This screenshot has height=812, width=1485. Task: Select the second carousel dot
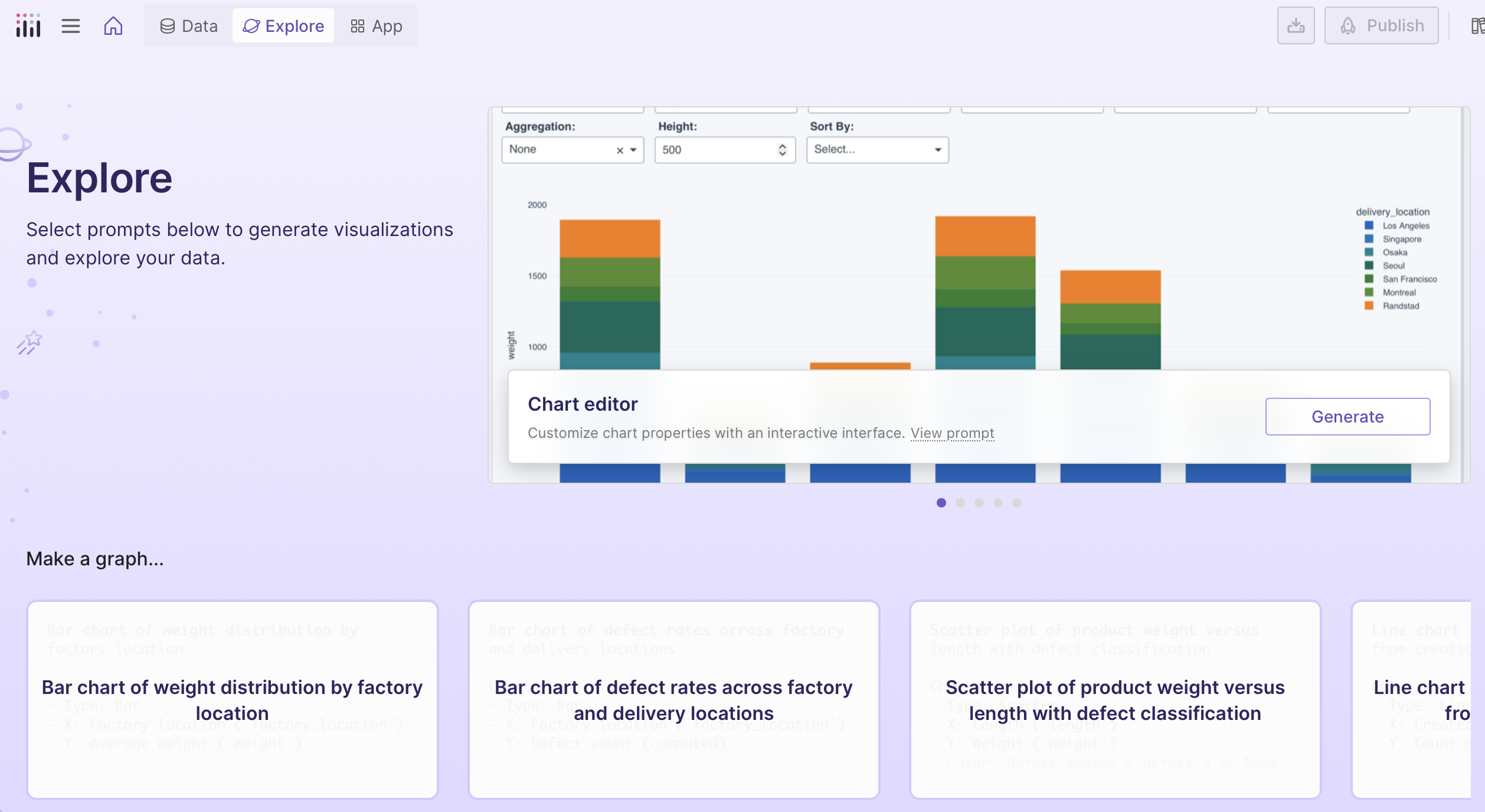[960, 502]
